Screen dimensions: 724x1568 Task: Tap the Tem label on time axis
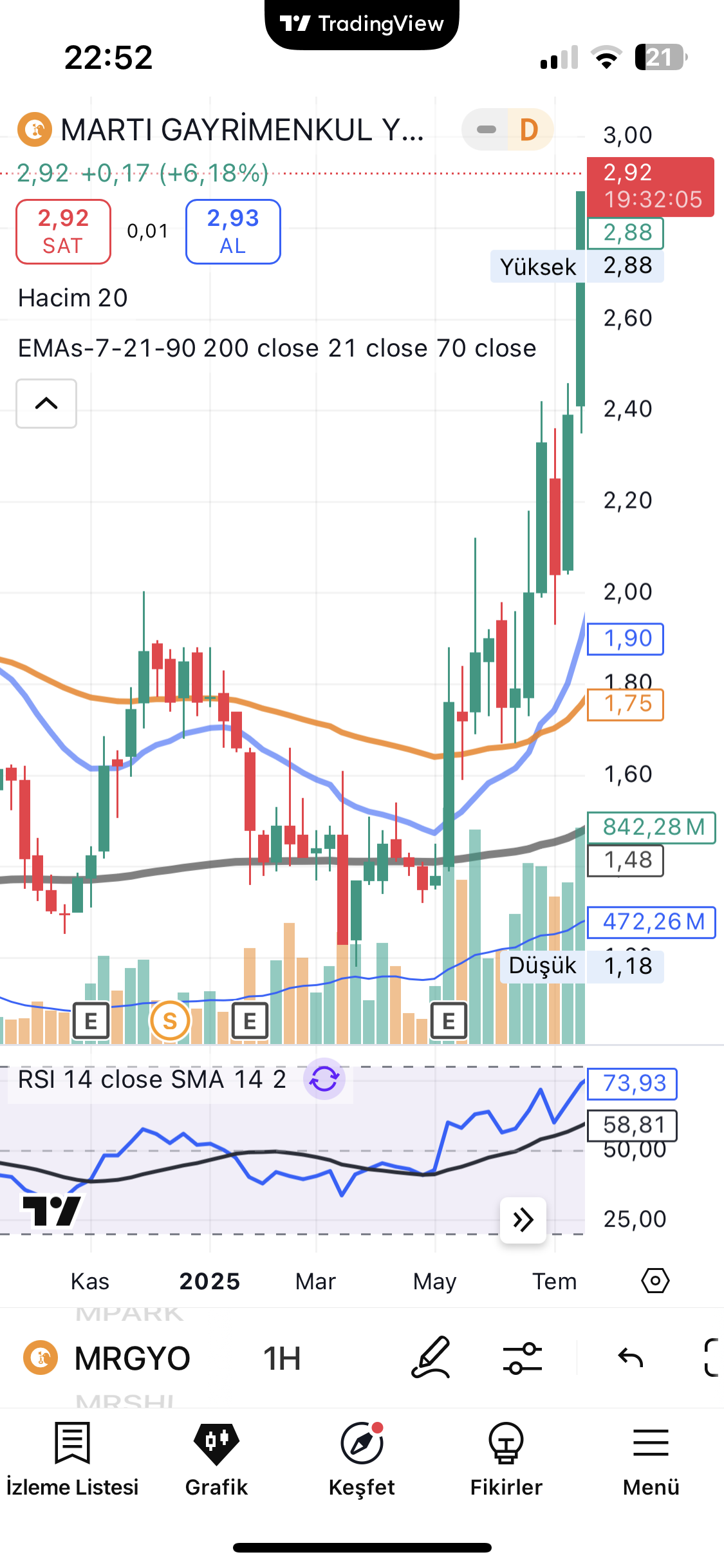click(x=554, y=1282)
